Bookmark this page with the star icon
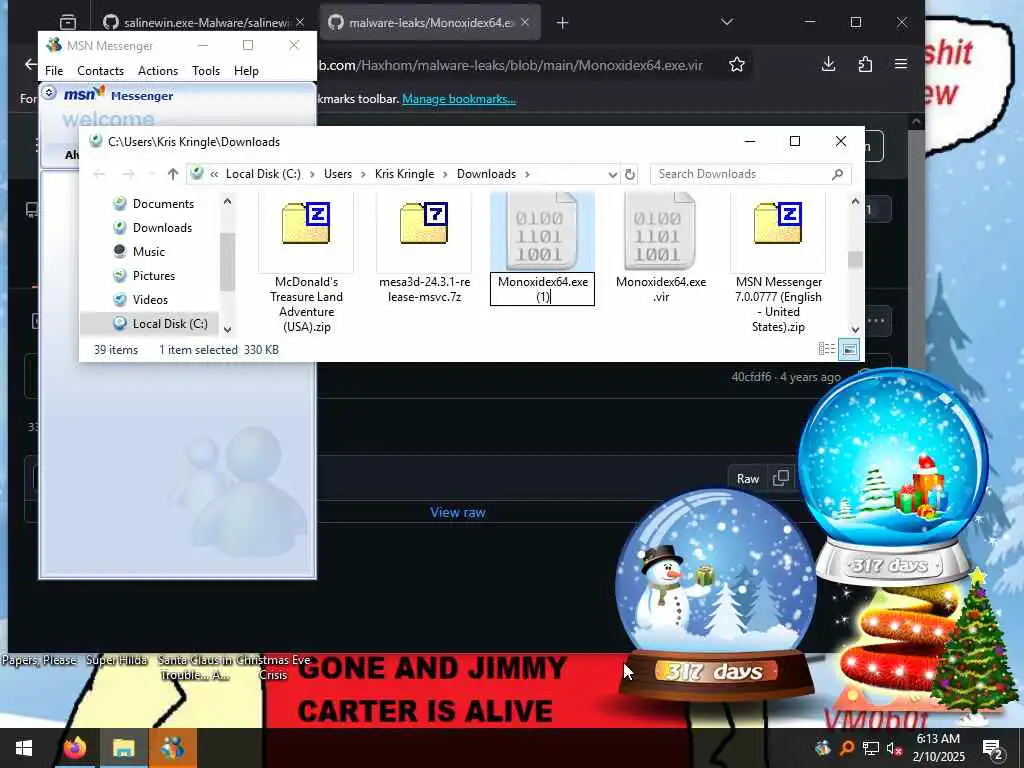 (x=737, y=64)
